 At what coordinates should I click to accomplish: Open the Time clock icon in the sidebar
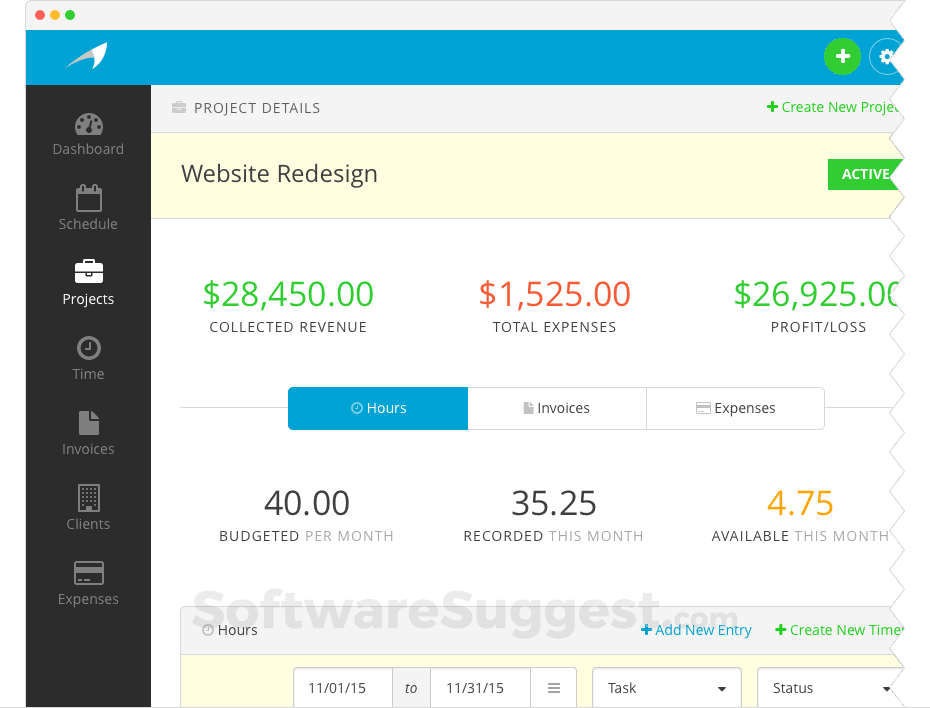pyautogui.click(x=88, y=348)
